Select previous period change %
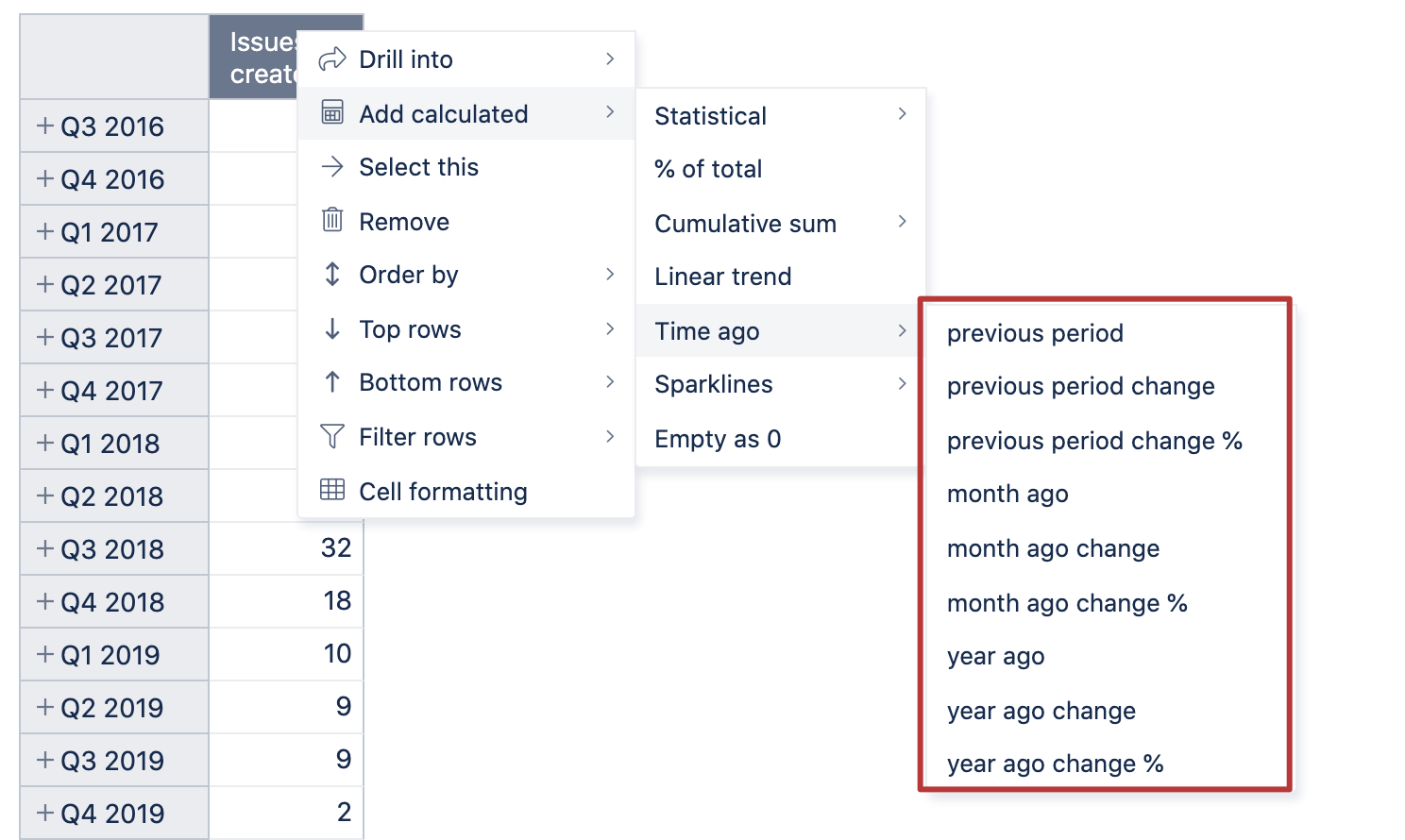1405x840 pixels. tap(1094, 441)
